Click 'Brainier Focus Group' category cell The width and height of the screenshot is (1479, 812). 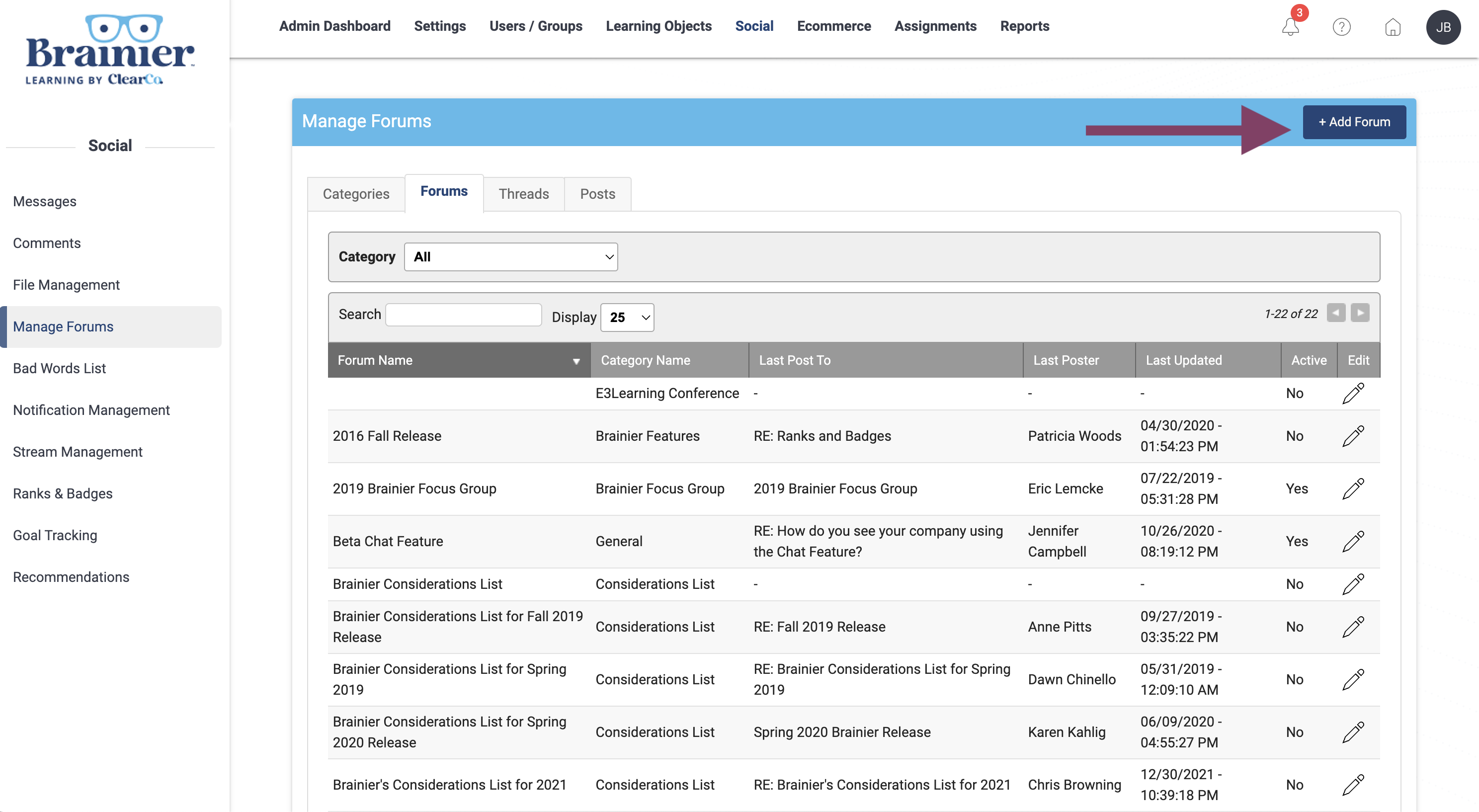pyautogui.click(x=659, y=488)
